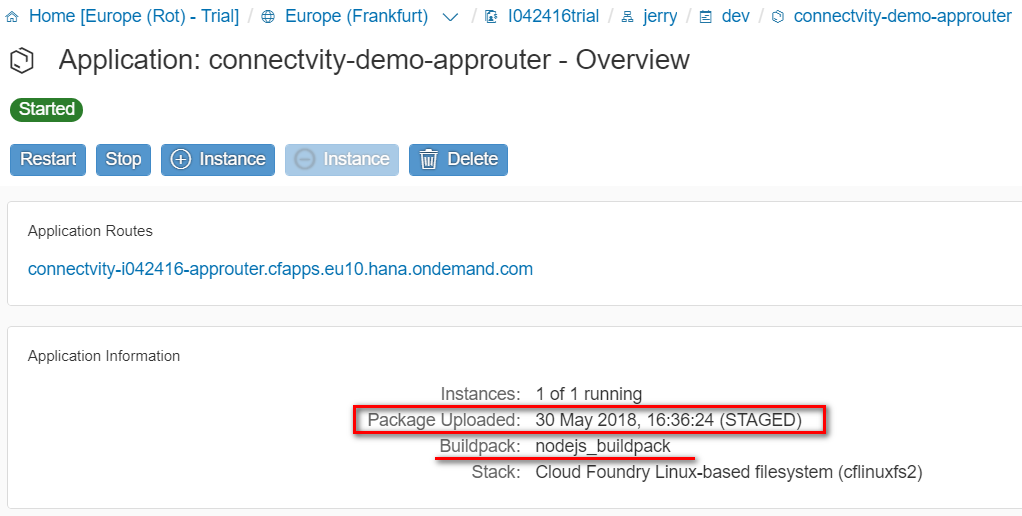The height and width of the screenshot is (516, 1022).
Task: Delete the application
Action: point(458,160)
